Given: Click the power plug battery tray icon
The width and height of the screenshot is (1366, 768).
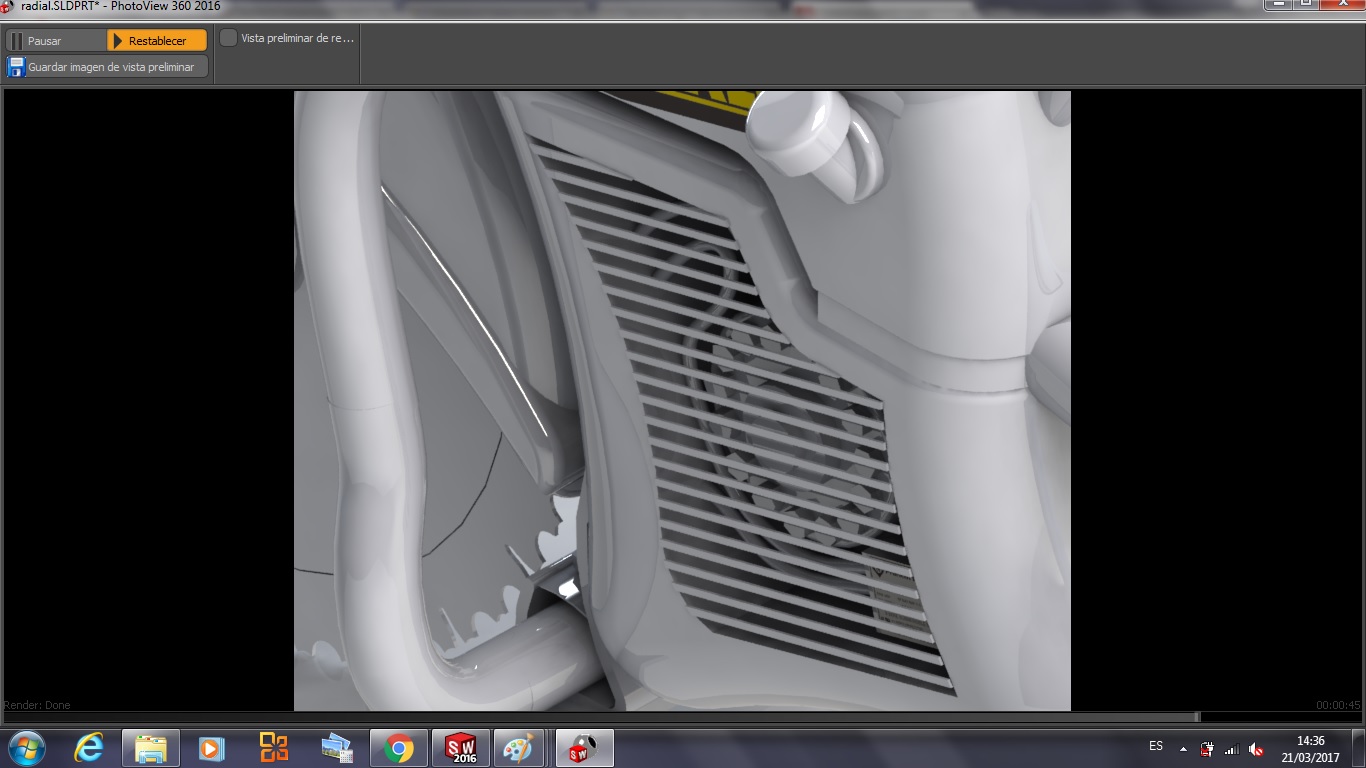Looking at the screenshot, I should pos(1207,749).
